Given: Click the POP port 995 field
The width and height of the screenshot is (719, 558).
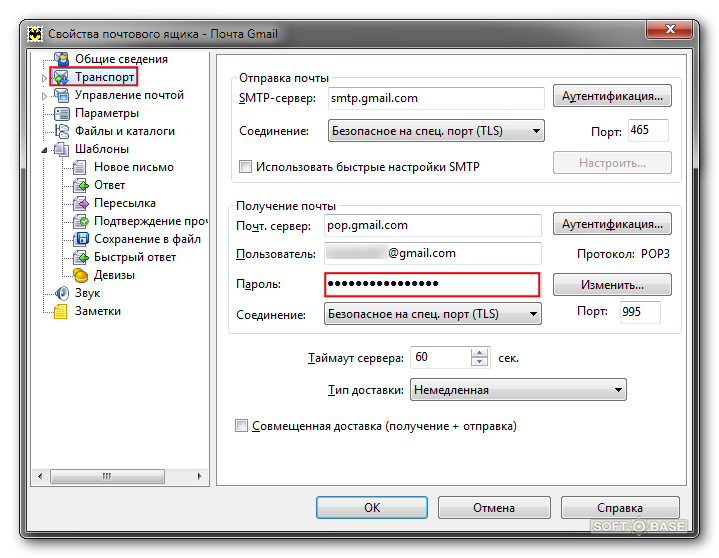Looking at the screenshot, I should pyautogui.click(x=640, y=312).
